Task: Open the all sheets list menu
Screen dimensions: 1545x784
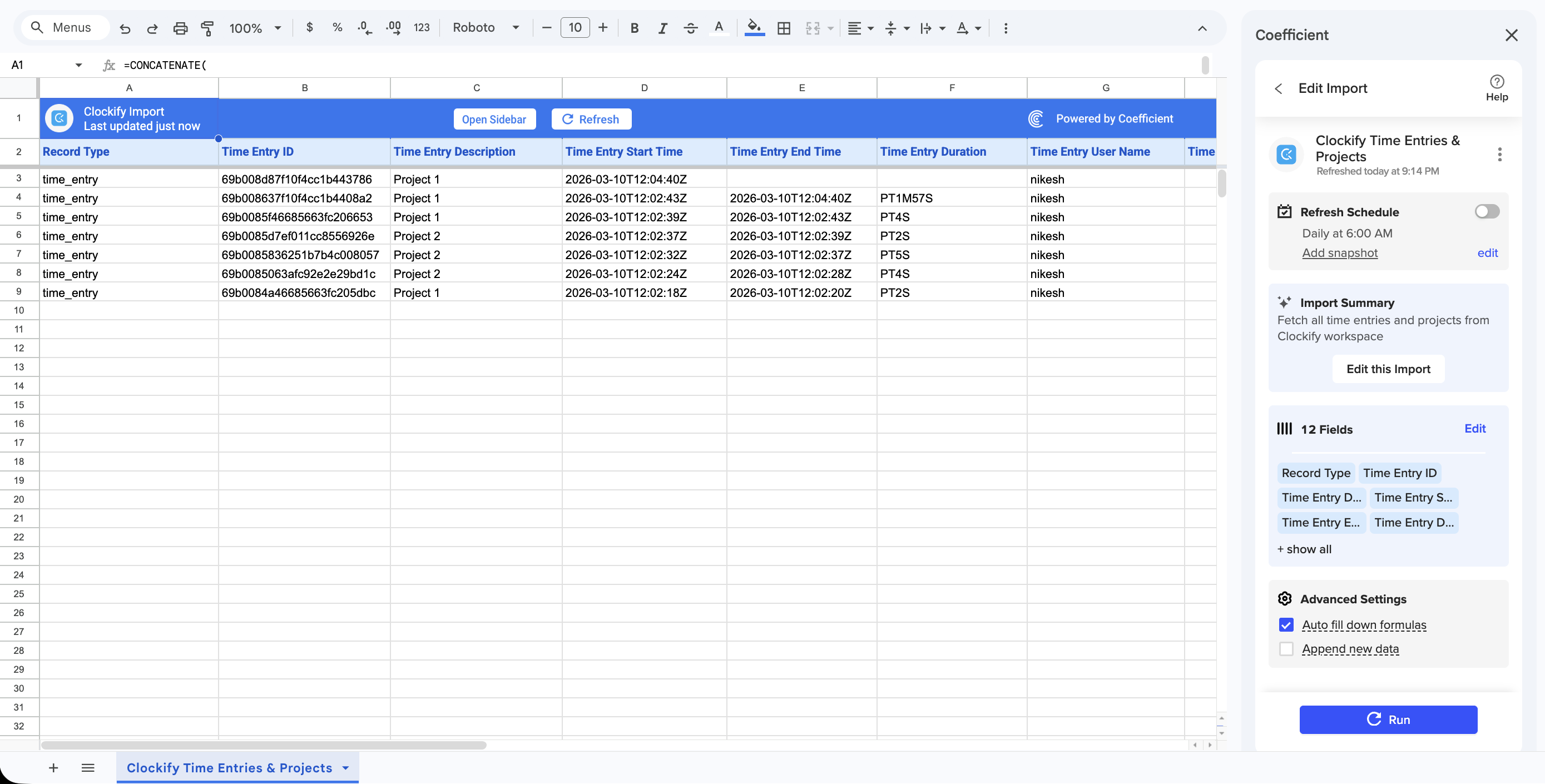Action: (x=88, y=768)
